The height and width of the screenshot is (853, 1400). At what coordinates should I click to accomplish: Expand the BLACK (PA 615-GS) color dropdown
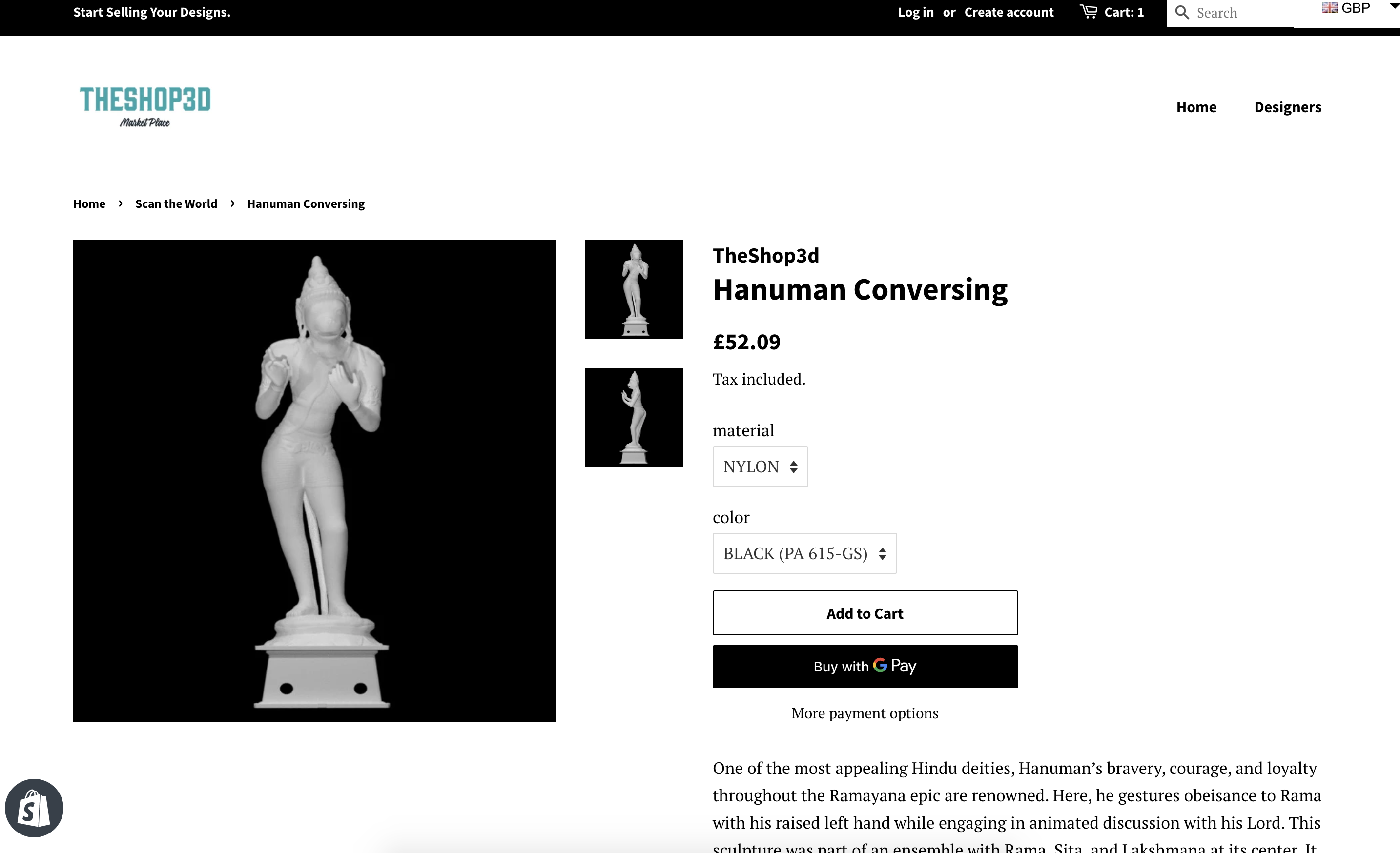[804, 553]
